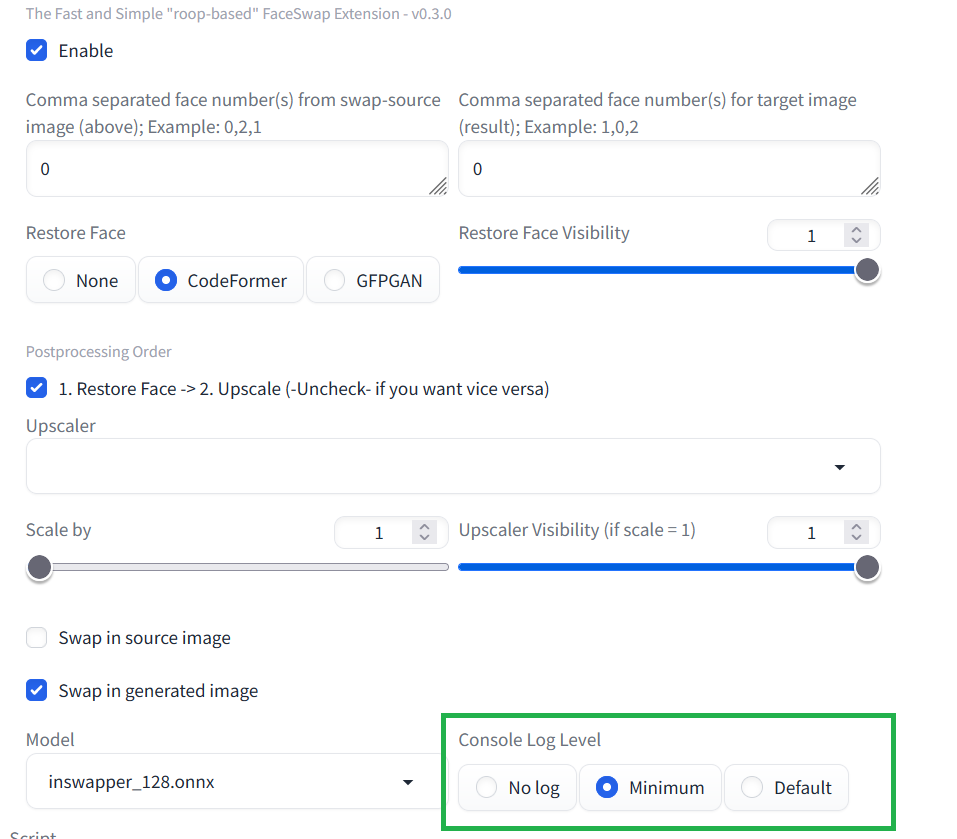The width and height of the screenshot is (957, 839).
Task: Click the resize handle of the swap-source input
Action: click(440, 185)
